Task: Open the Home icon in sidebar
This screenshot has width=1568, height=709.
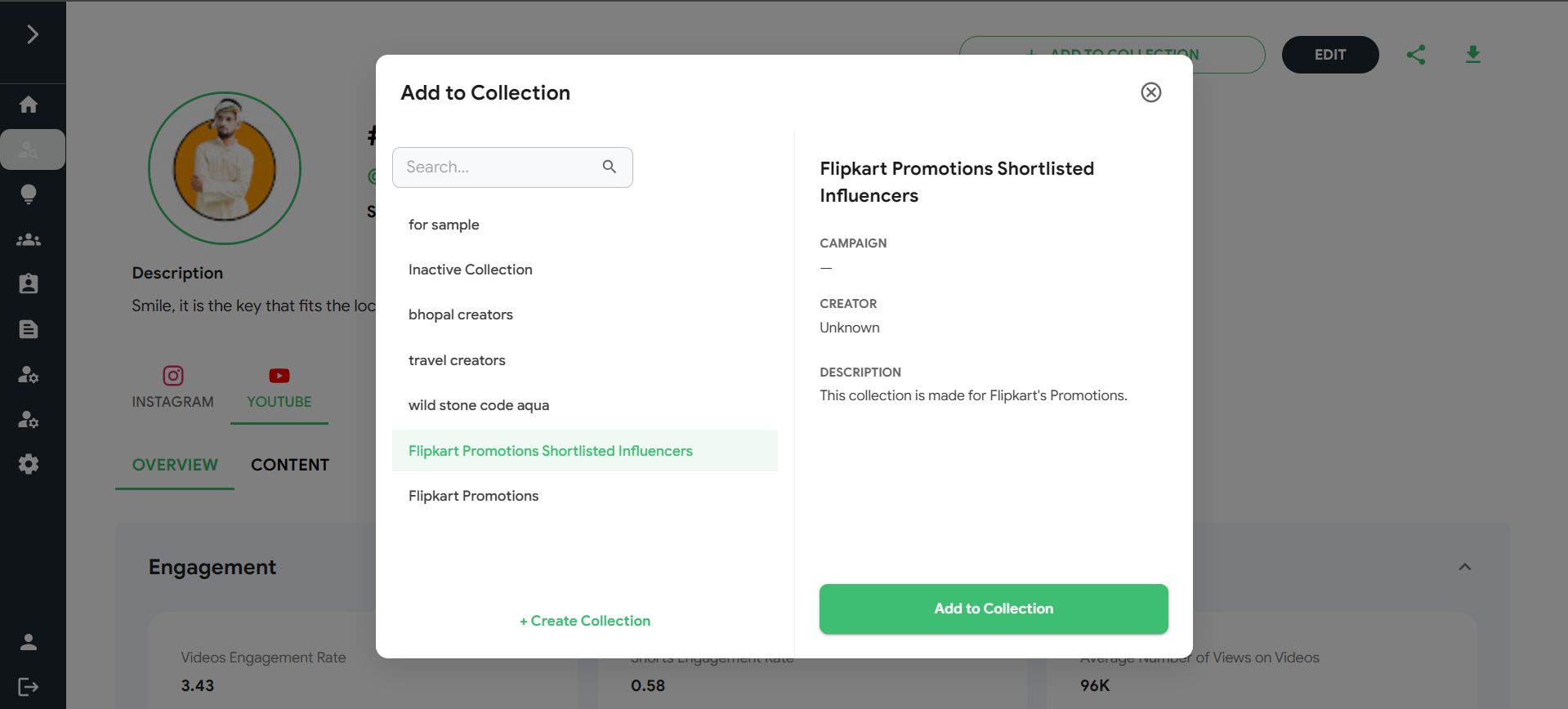Action: [x=29, y=105]
